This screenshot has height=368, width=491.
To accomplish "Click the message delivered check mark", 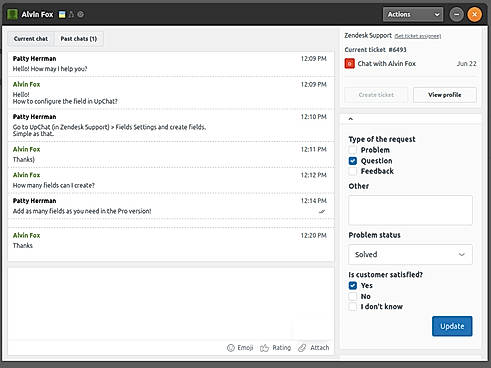I will tap(322, 211).
